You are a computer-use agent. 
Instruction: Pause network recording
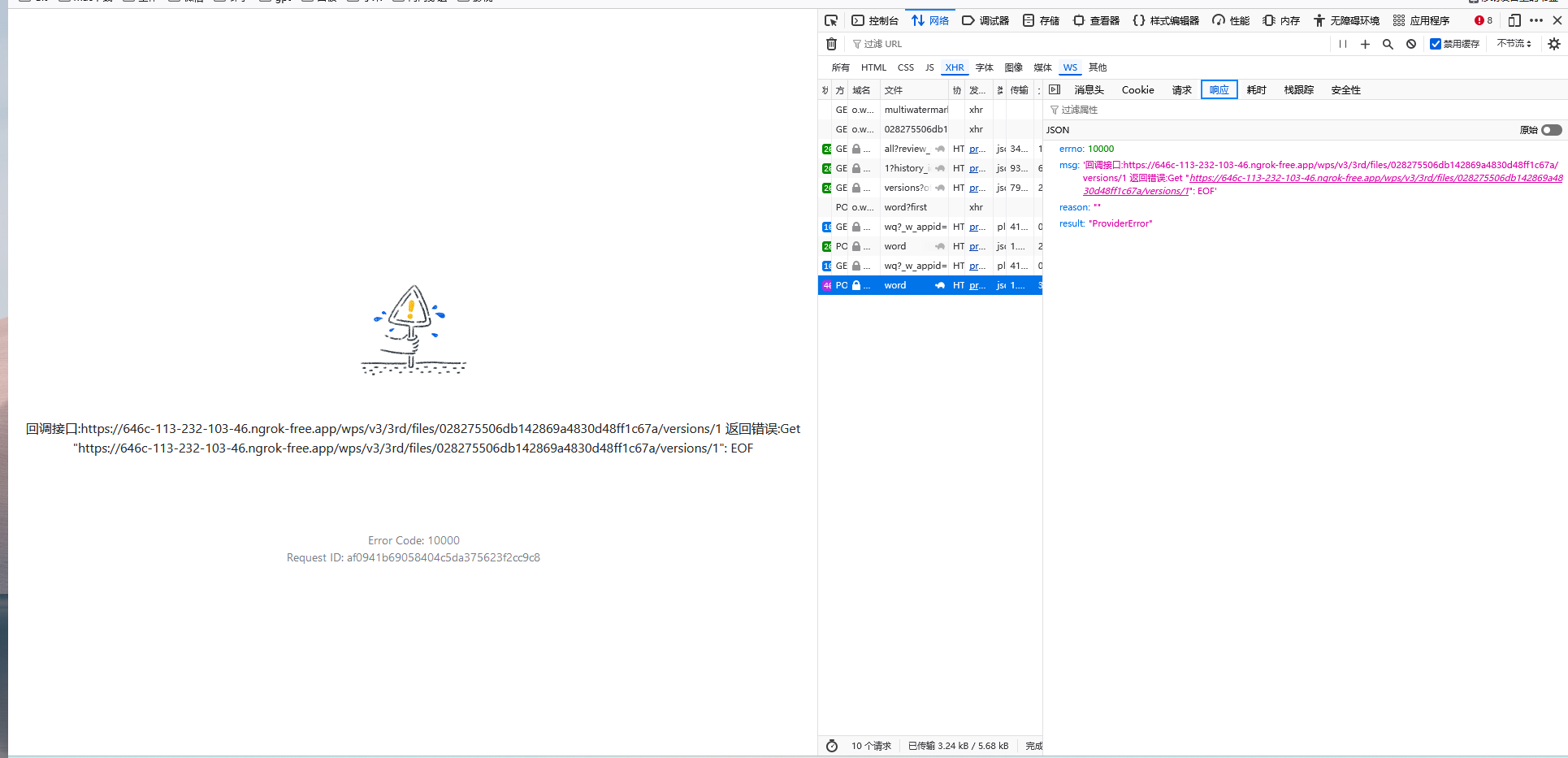click(1343, 44)
